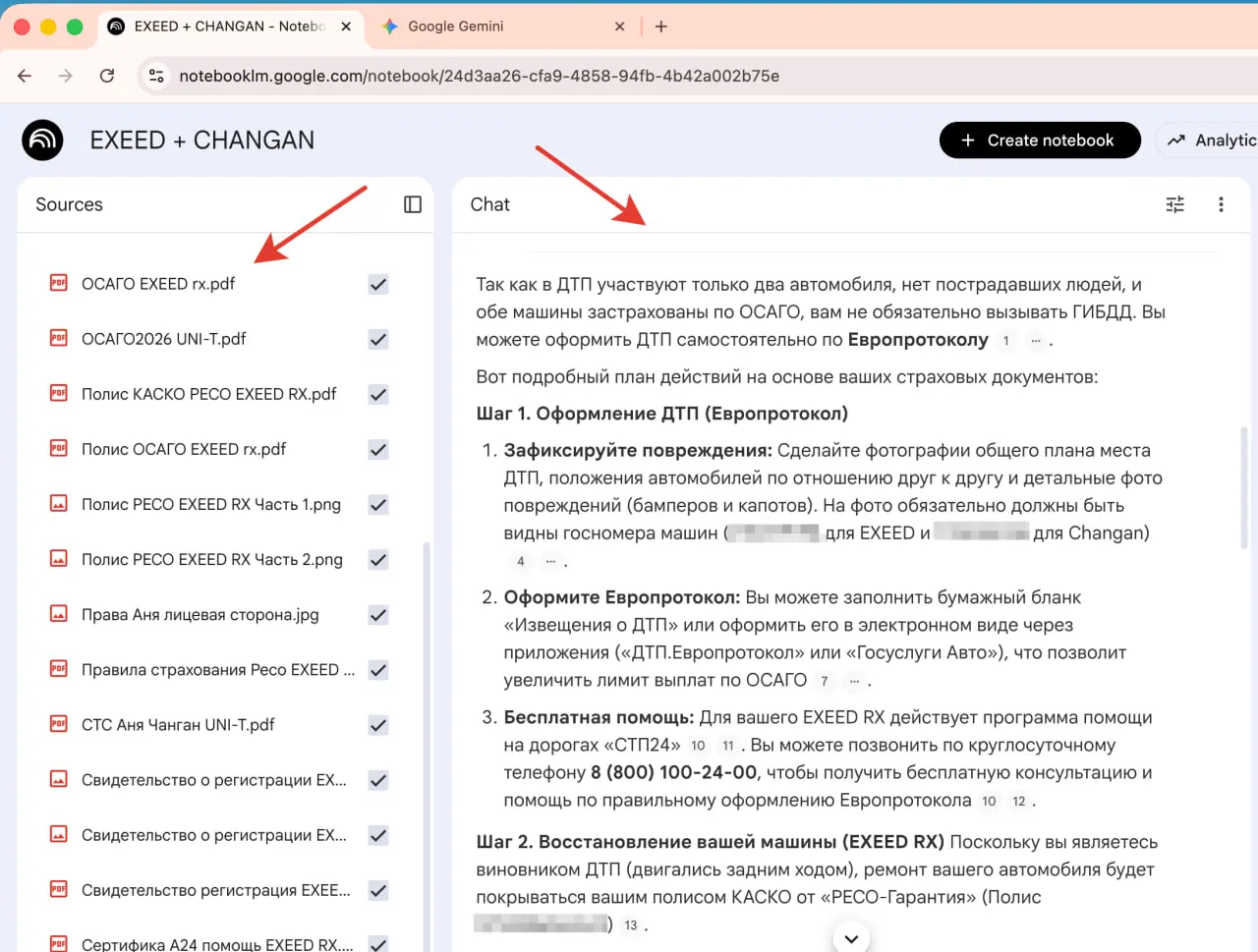Click the NotebookLM logo
Image resolution: width=1258 pixels, height=952 pixels.
[x=42, y=140]
